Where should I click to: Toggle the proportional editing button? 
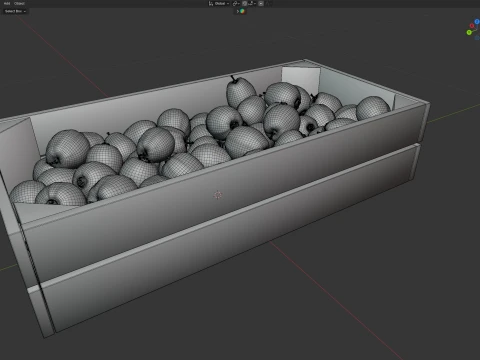(261, 3)
